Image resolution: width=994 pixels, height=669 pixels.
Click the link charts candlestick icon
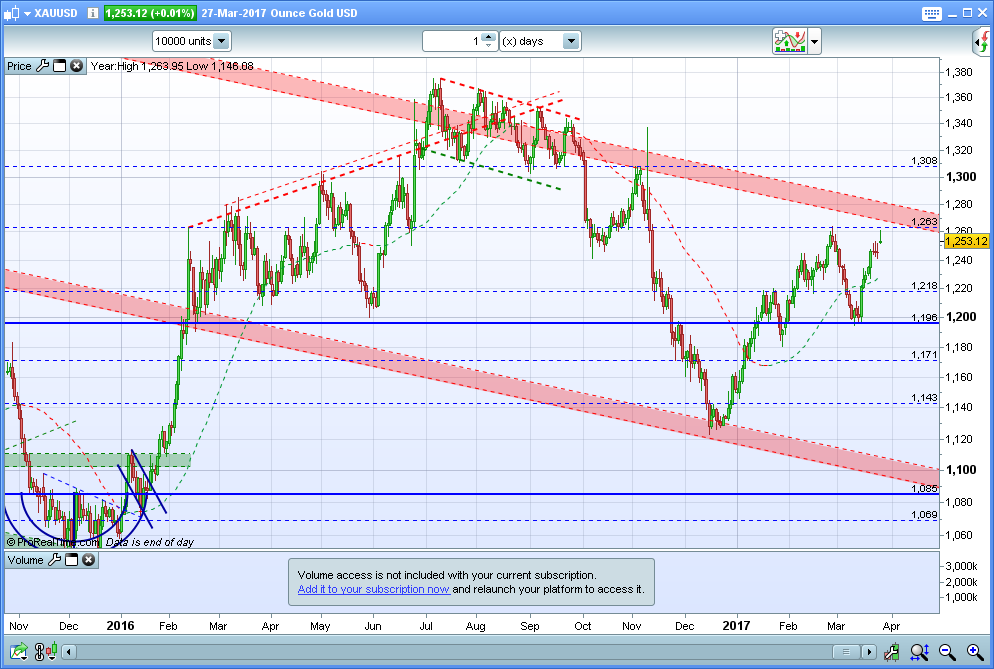(x=46, y=651)
